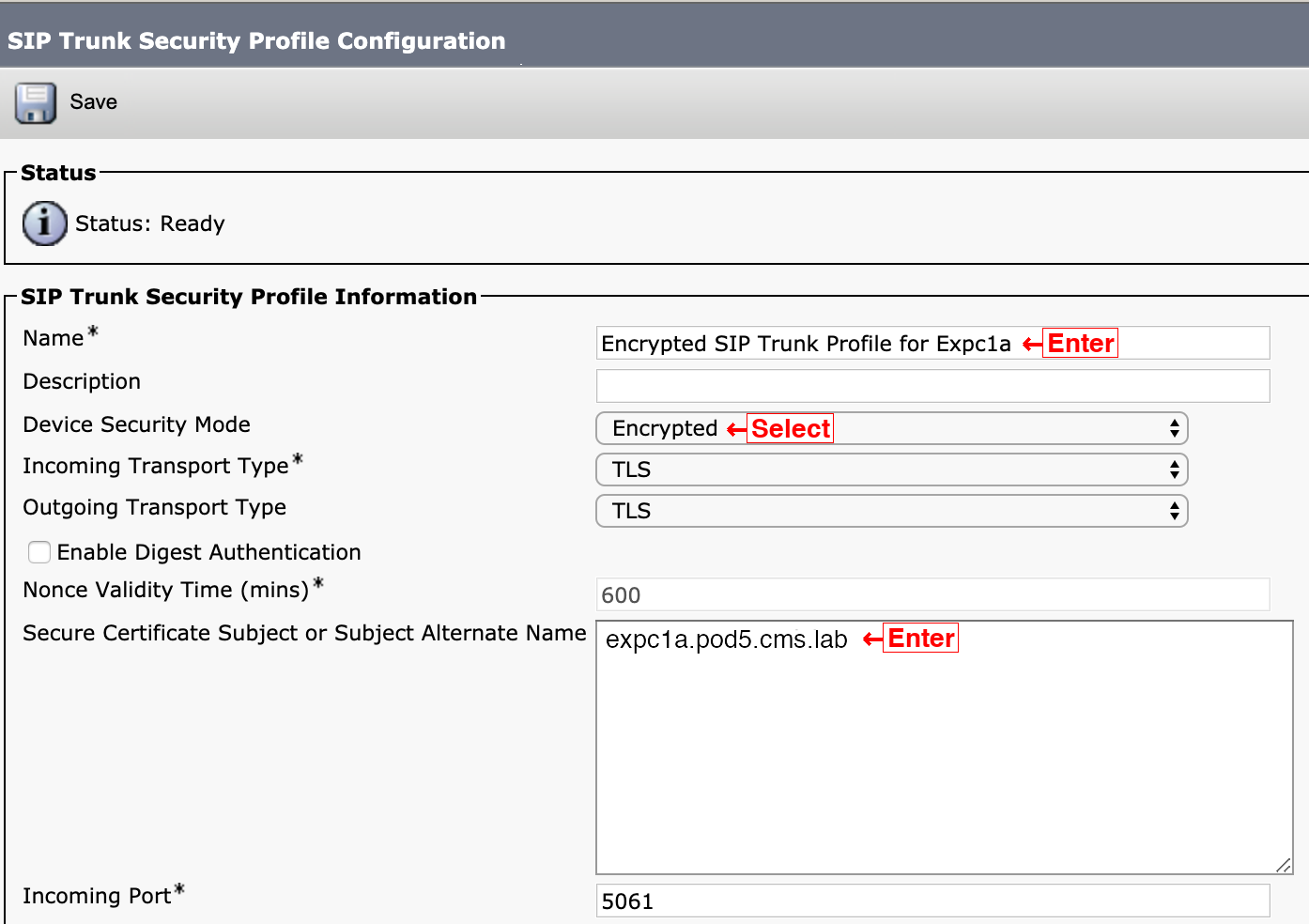
Task: Click the Status information icon
Action: tap(44, 223)
